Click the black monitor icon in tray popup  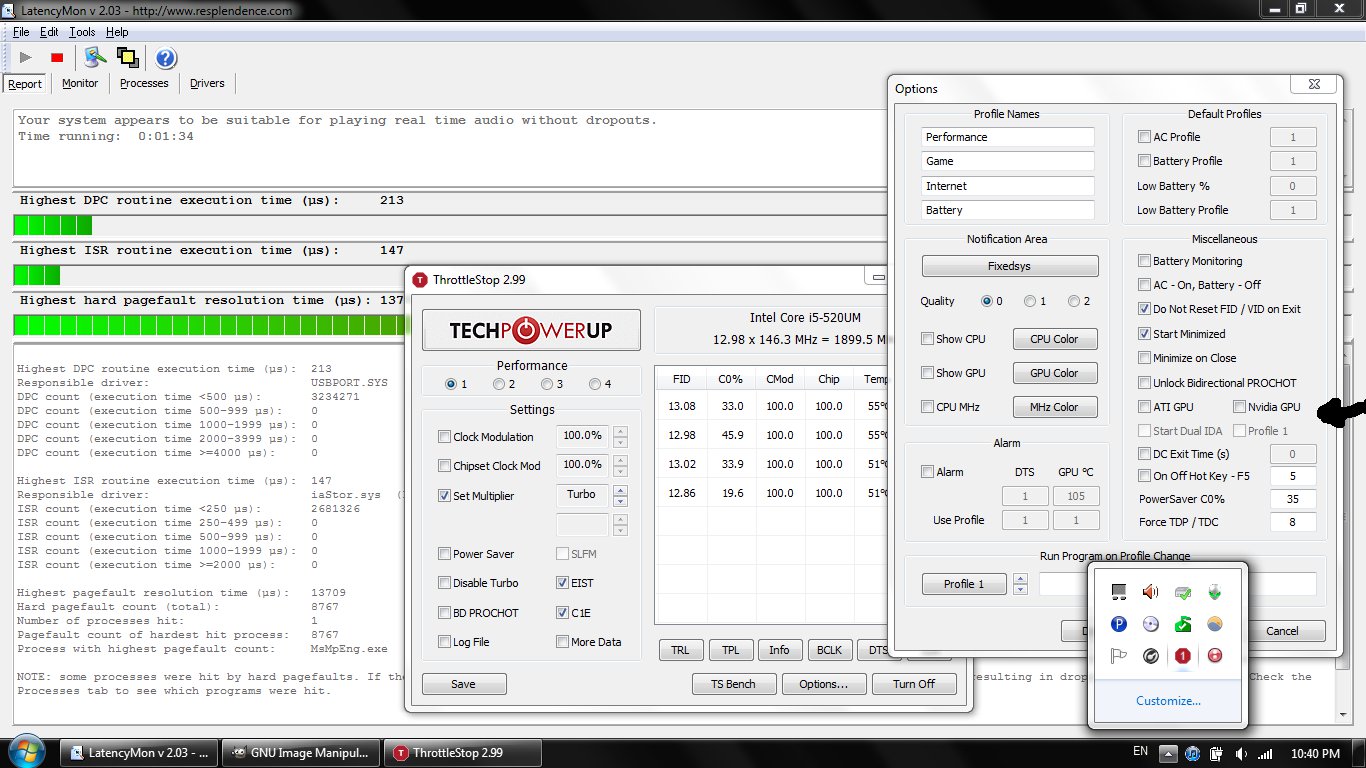pyautogui.click(x=1119, y=592)
